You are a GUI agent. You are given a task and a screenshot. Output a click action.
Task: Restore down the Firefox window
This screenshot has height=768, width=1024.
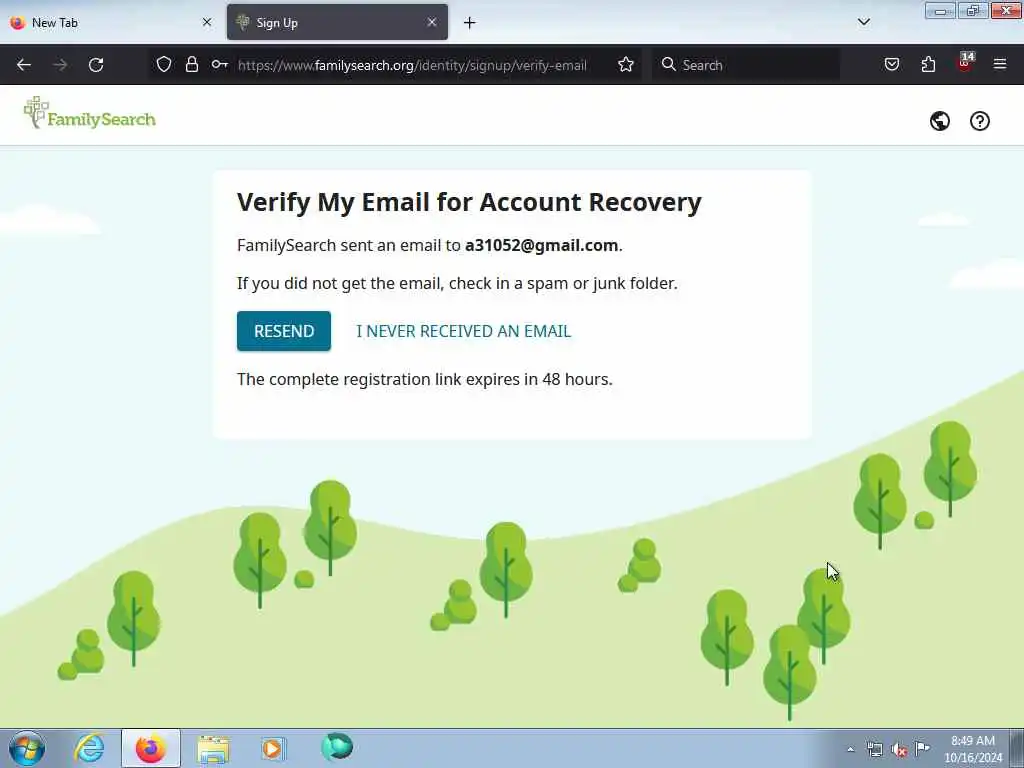pos(972,10)
